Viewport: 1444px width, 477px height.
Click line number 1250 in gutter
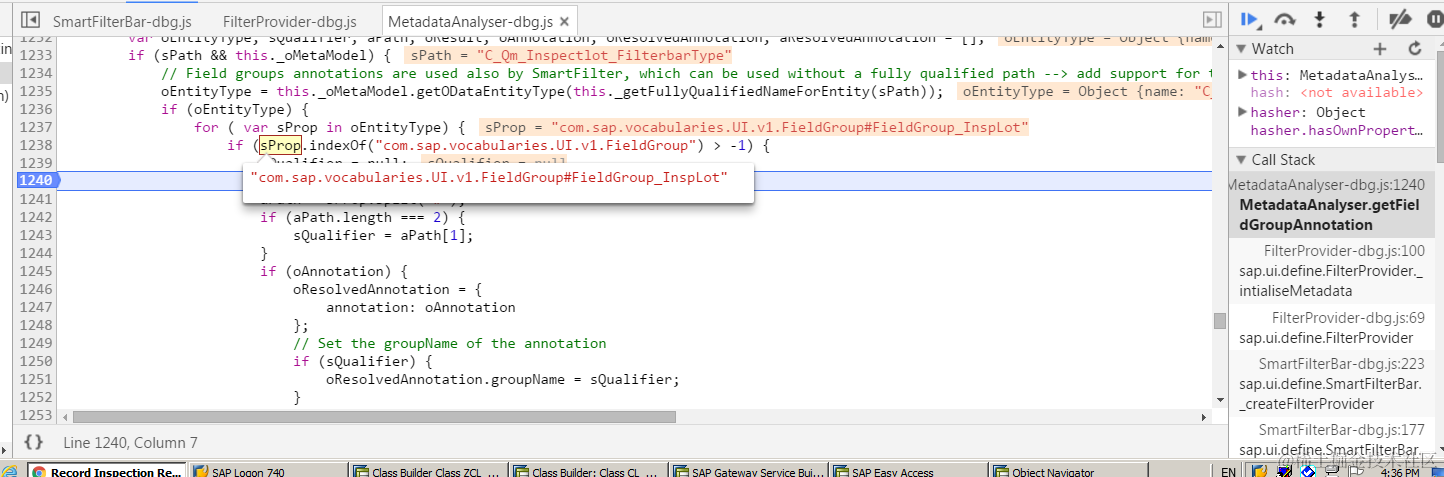pos(36,361)
